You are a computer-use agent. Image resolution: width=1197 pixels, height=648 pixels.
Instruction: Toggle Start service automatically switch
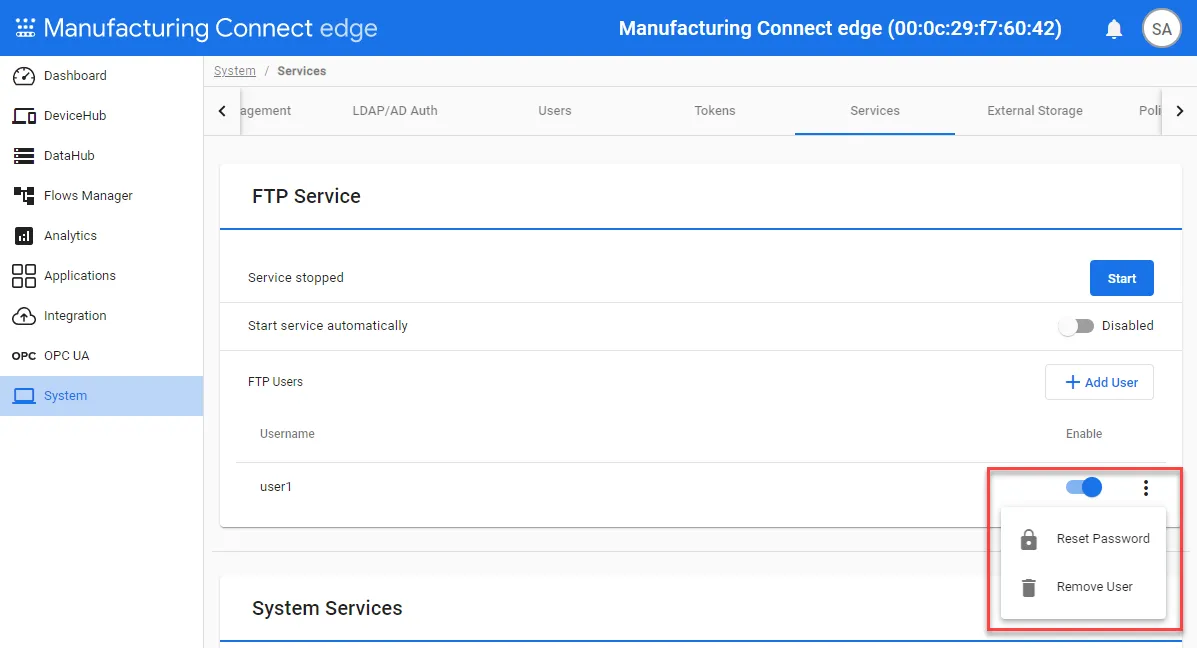coord(1076,326)
